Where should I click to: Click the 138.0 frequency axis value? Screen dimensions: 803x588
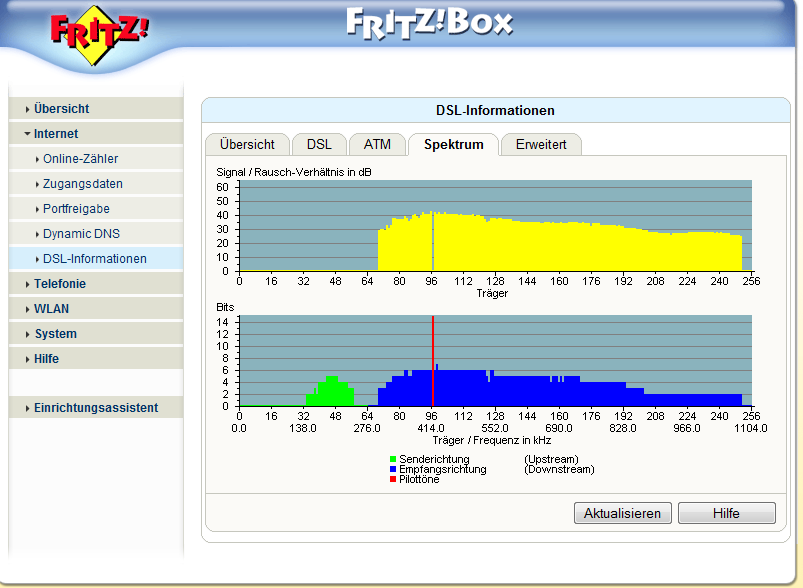point(303,428)
